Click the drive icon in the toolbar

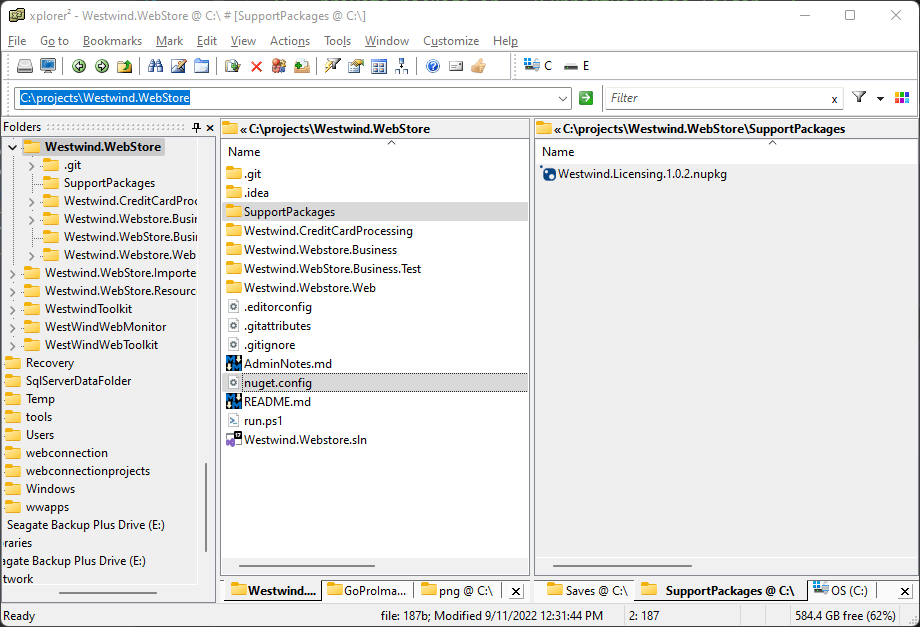tap(25, 66)
